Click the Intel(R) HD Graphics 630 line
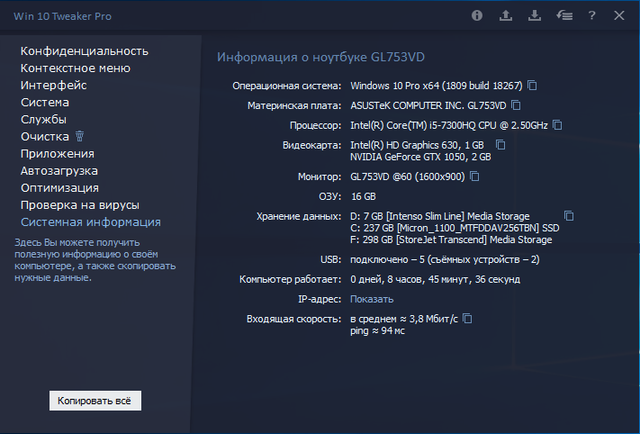The height and width of the screenshot is (434, 640). coord(417,145)
